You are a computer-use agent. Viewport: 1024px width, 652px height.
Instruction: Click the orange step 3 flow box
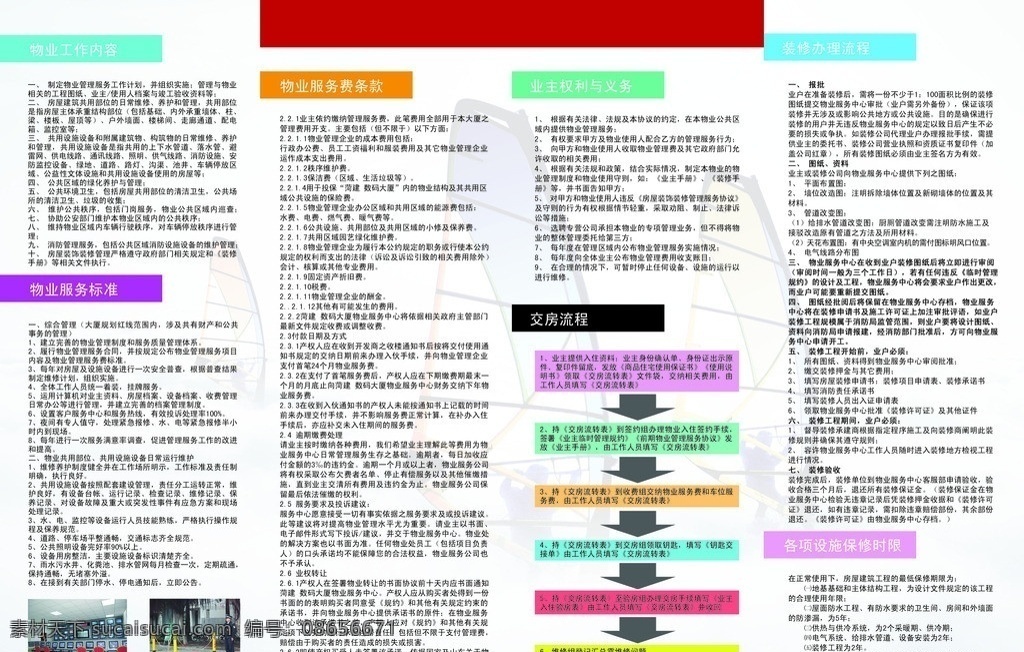[x=637, y=495]
